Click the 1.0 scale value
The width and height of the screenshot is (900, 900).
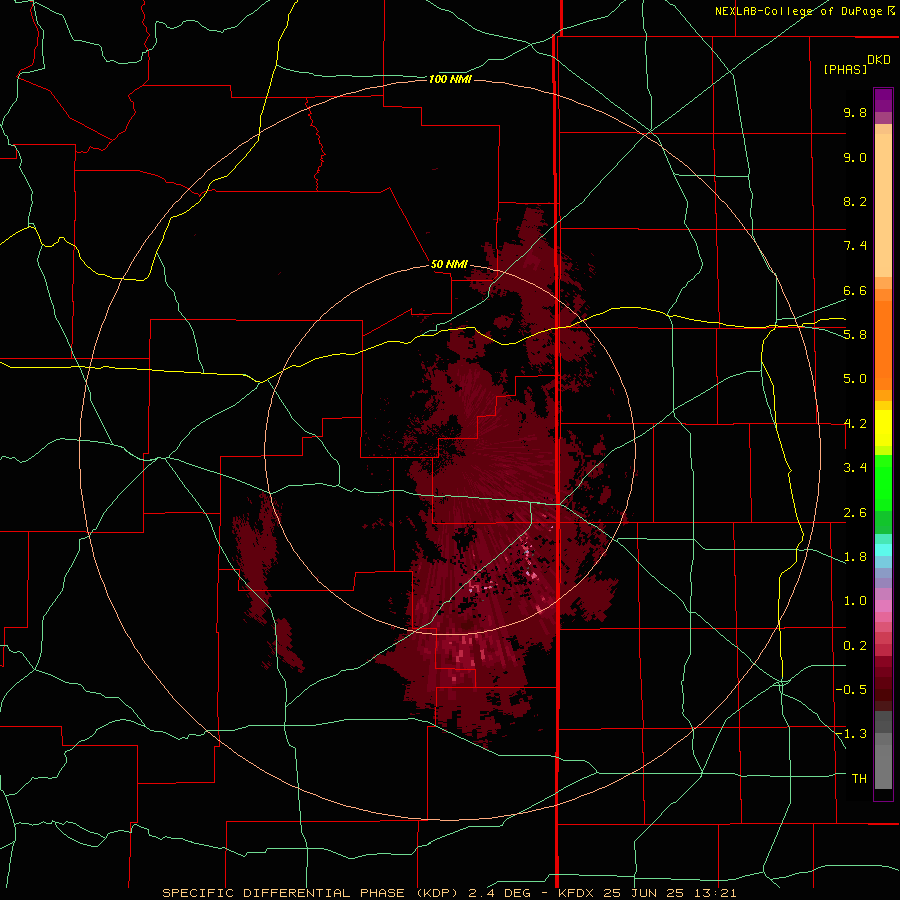click(855, 601)
